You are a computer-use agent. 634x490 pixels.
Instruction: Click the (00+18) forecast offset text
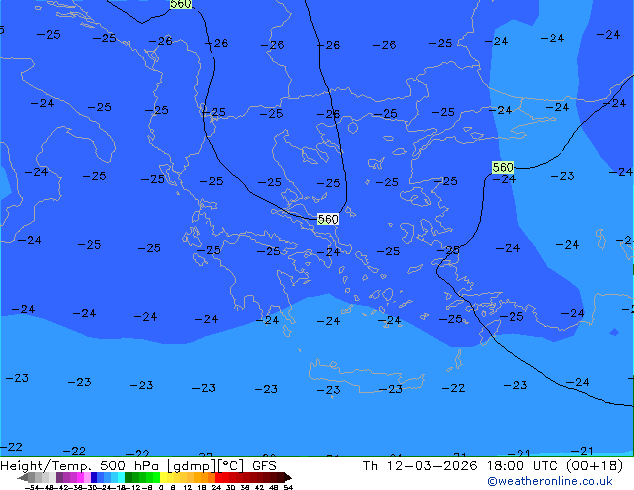[594, 466]
